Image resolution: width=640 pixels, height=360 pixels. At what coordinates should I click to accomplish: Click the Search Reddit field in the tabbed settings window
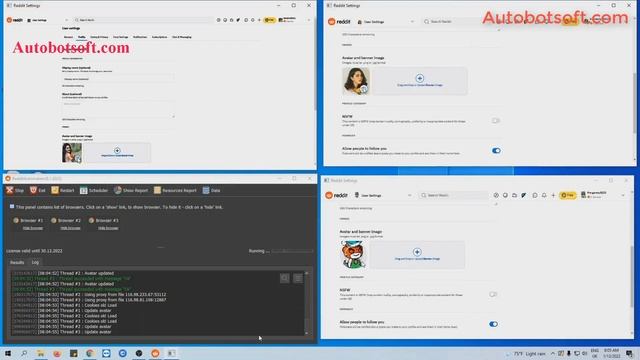[143, 20]
